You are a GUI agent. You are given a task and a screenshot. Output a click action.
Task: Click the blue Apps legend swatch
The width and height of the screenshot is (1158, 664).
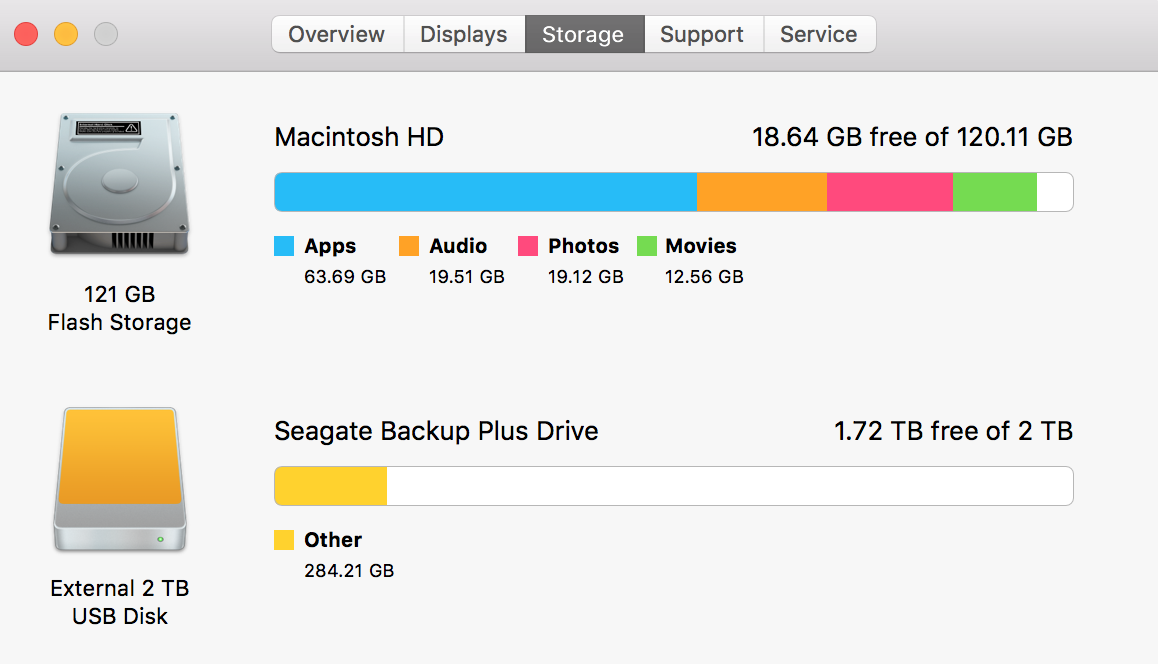pos(284,246)
